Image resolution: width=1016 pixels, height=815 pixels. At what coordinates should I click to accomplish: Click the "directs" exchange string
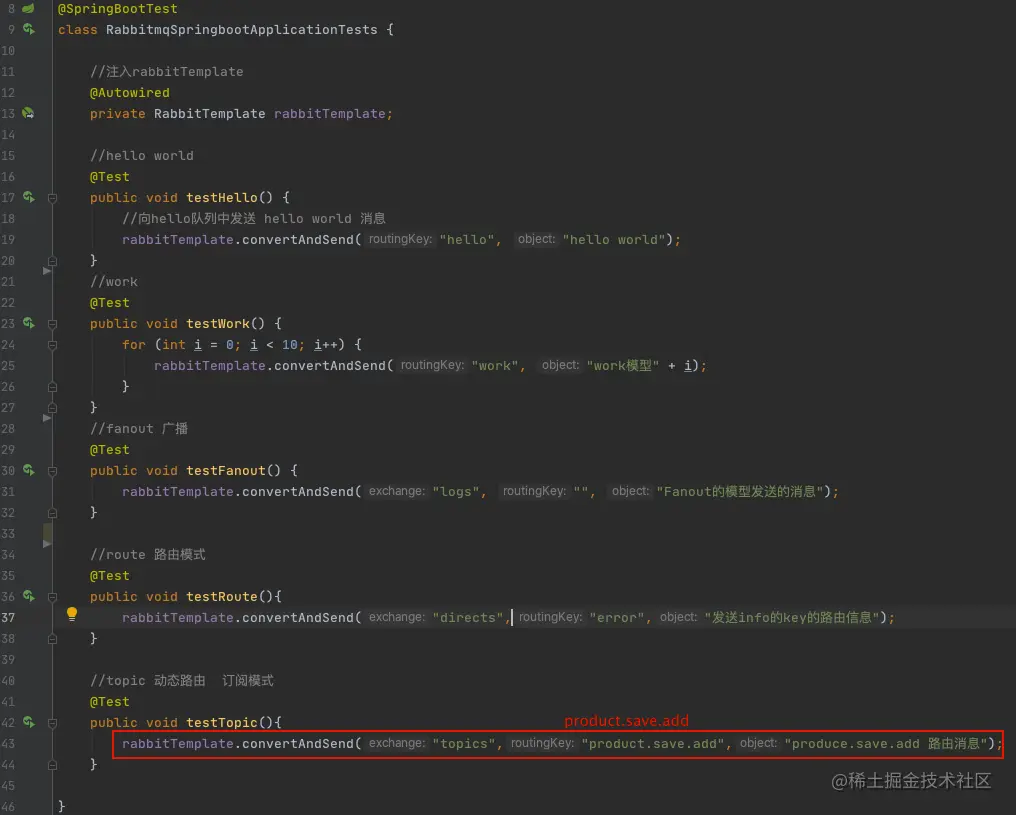[468, 617]
